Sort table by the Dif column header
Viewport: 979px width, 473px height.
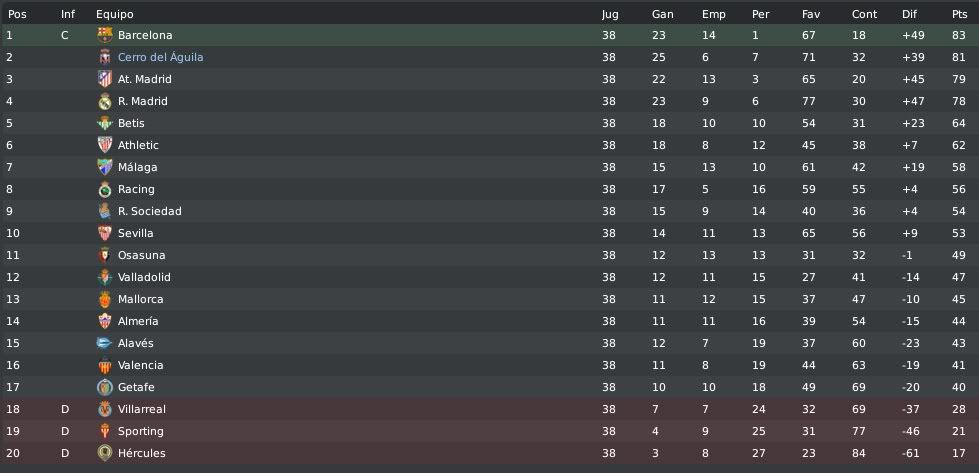pos(909,14)
